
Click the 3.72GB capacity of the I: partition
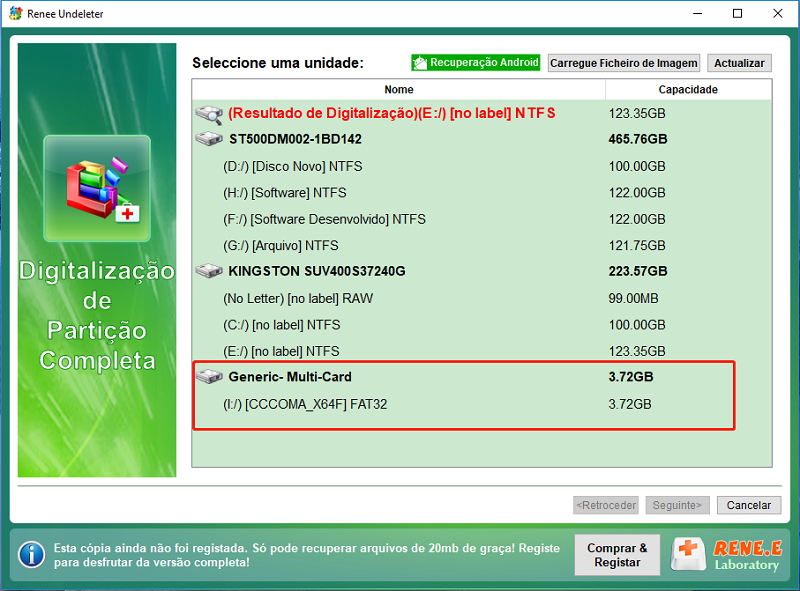point(630,404)
